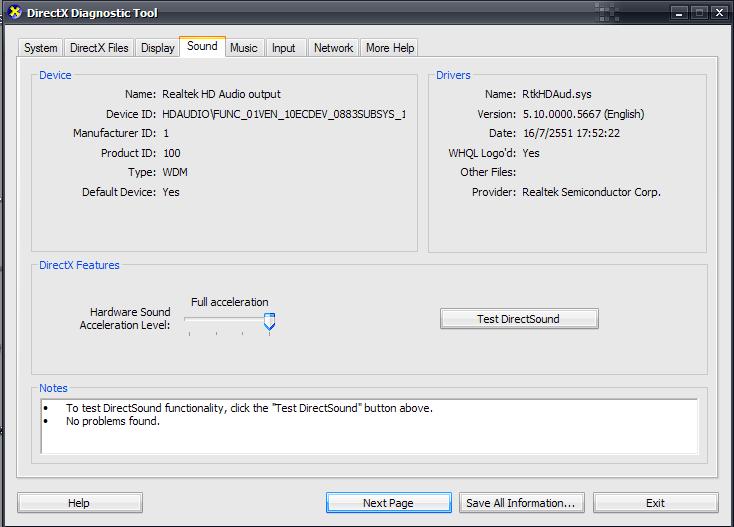Screen dimensions: 734x527
Task: Click the Hardware Sound Acceleration slider thumb
Action: (x=269, y=322)
